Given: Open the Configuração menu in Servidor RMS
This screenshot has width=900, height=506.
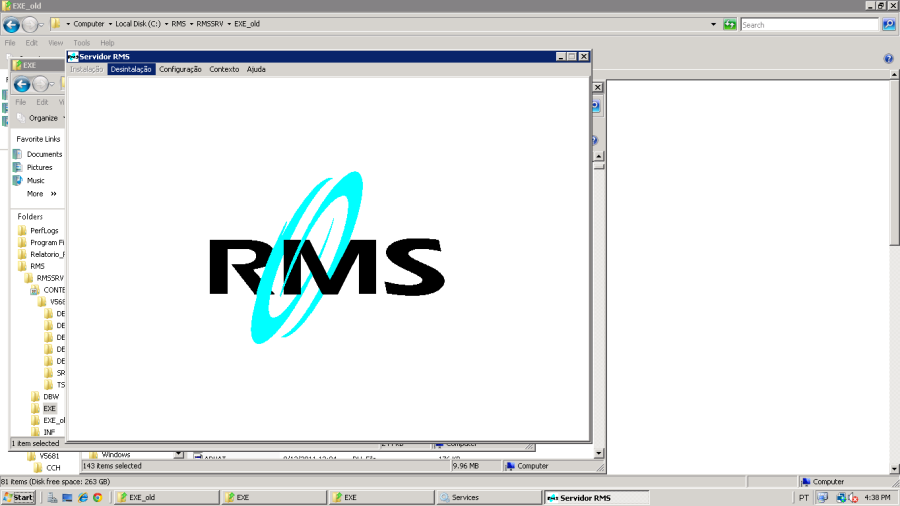Looking at the screenshot, I should (180, 69).
